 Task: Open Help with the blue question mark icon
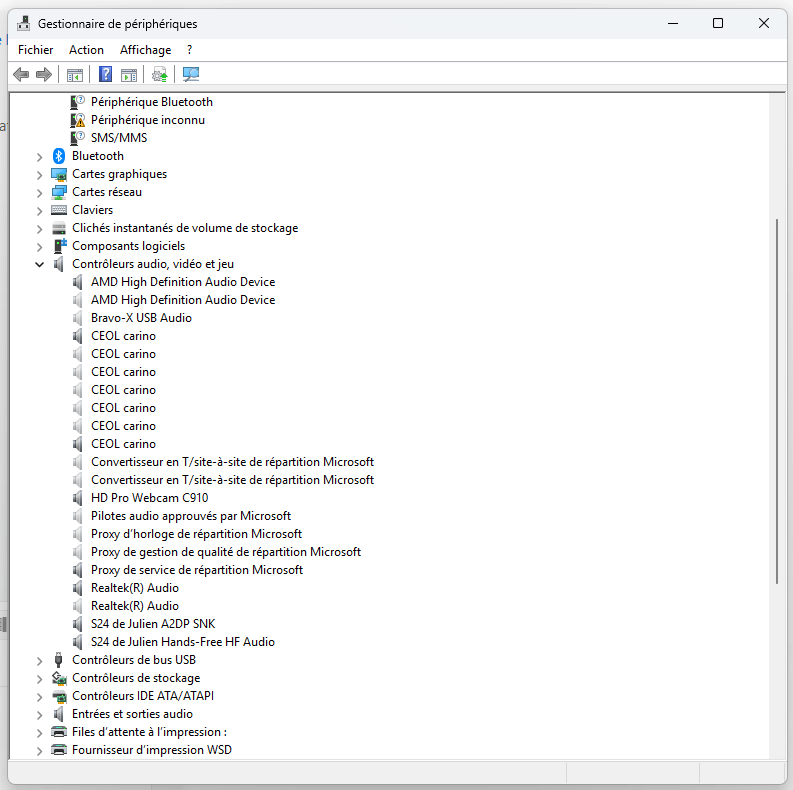pos(105,74)
